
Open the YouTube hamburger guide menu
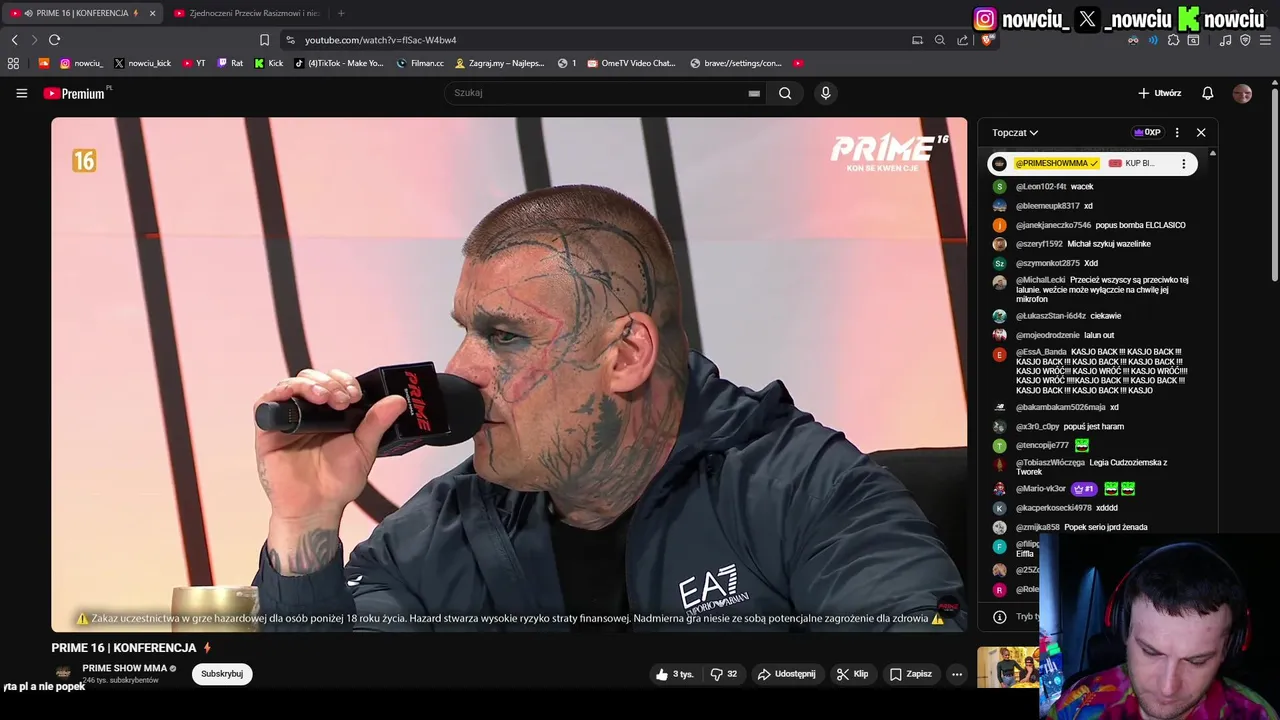click(x=21, y=93)
